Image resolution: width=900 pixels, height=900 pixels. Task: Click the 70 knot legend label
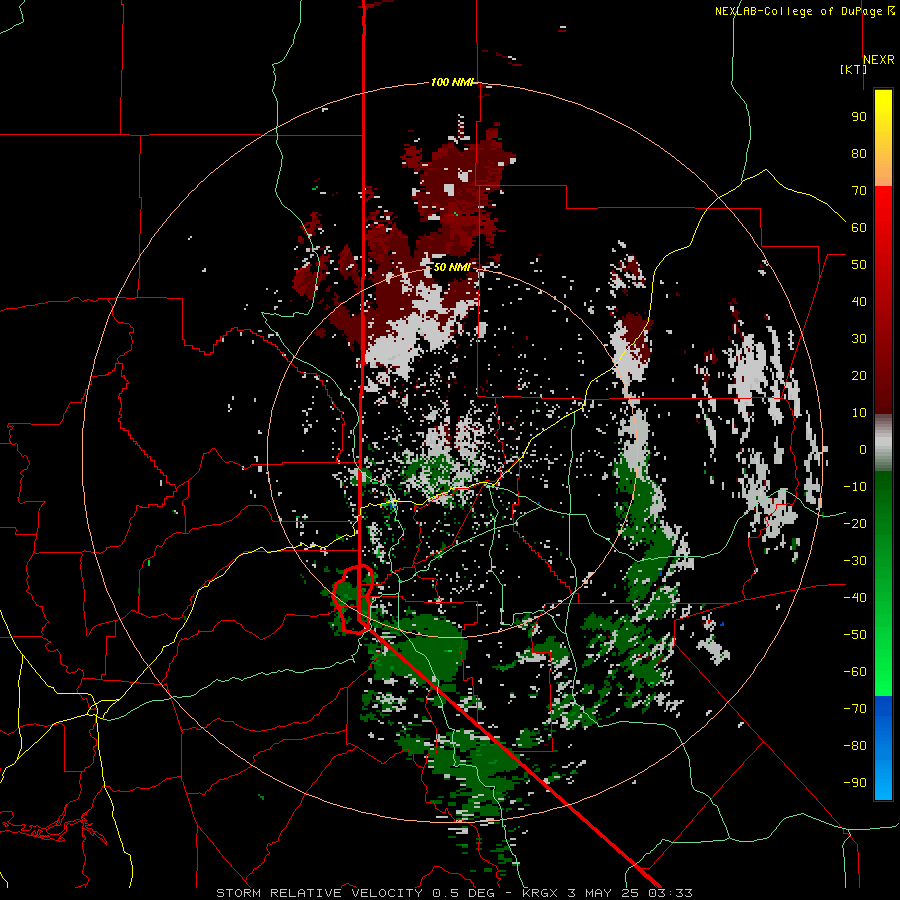(859, 191)
